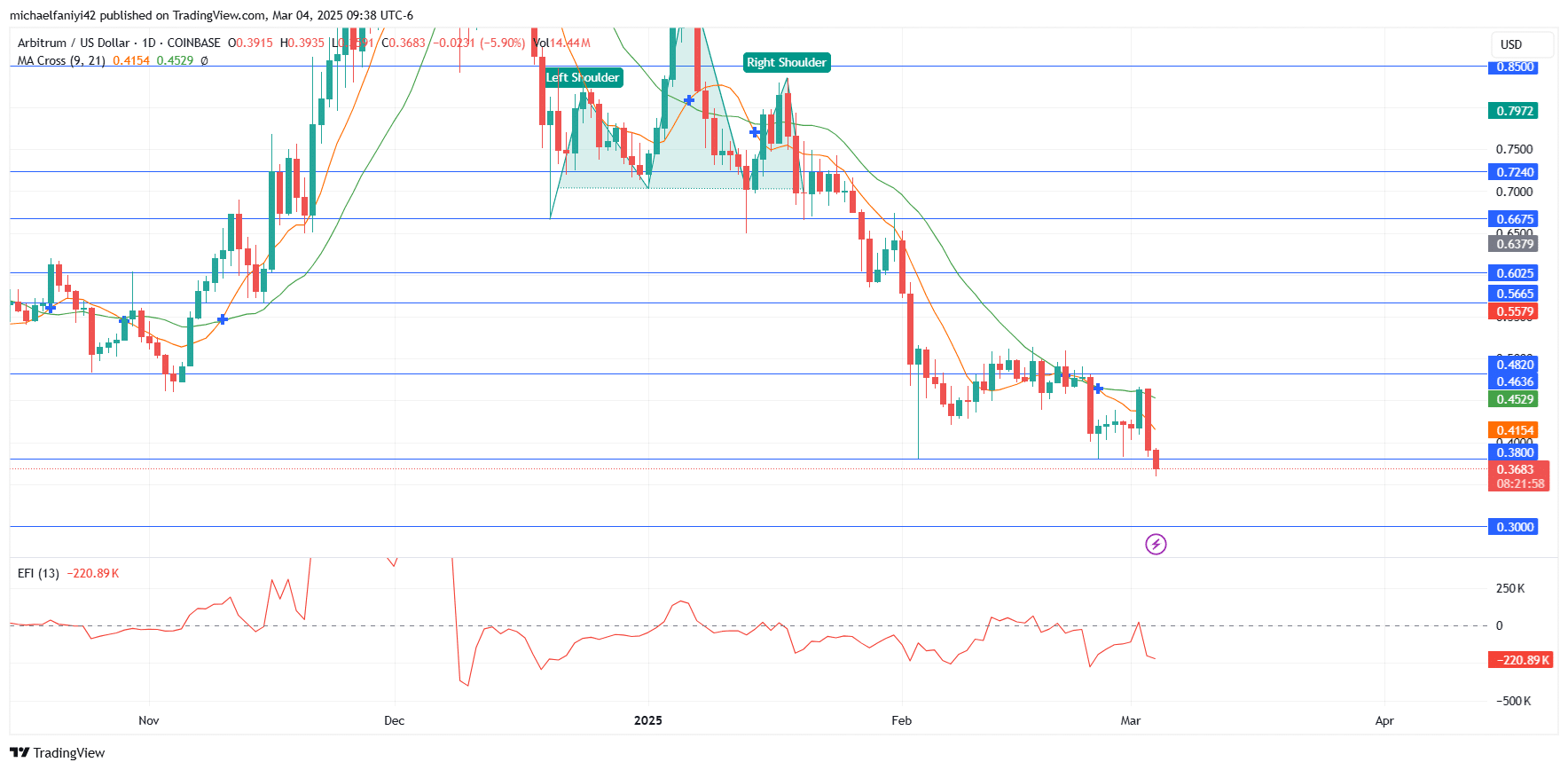This screenshot has width=1568, height=770.
Task: Click the green 0.4529 MA value label
Action: [x=1515, y=399]
